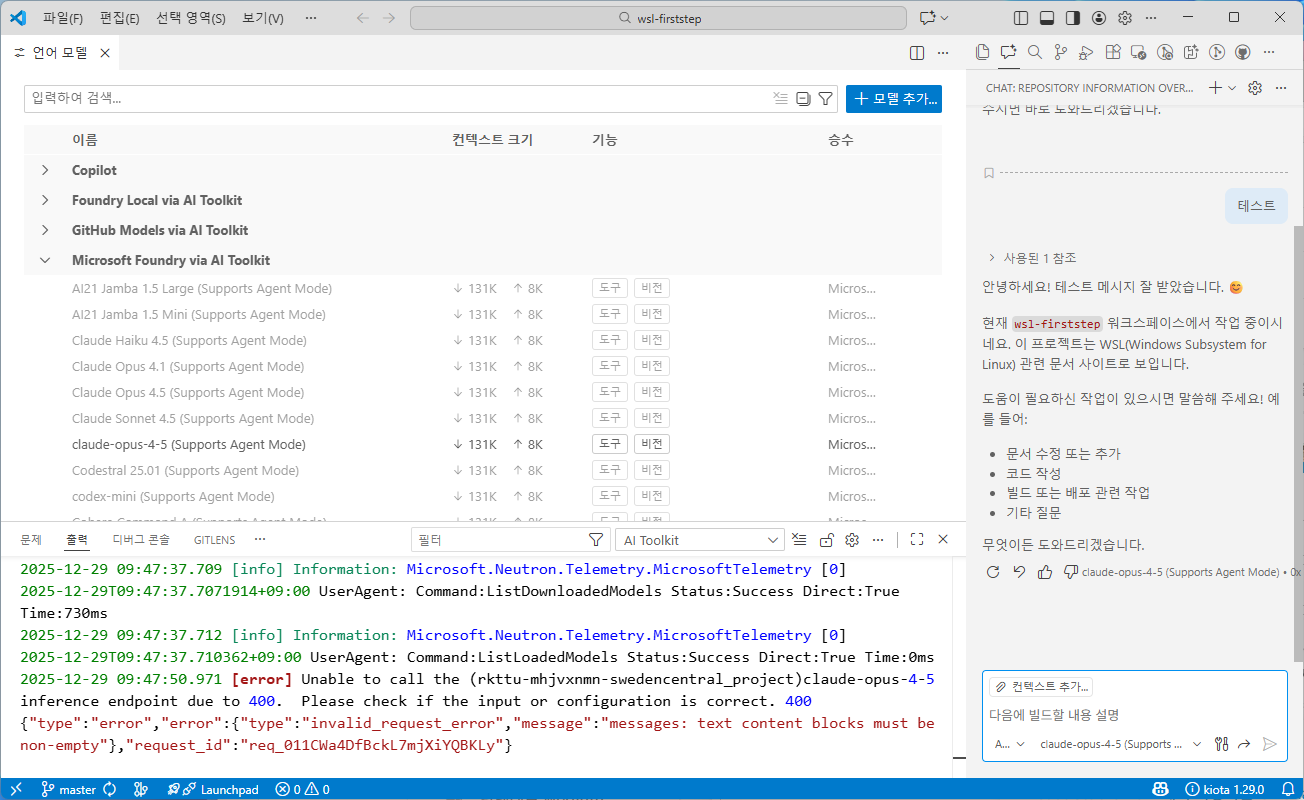This screenshot has width=1304, height=800.
Task: Open the new chat options dropdown arrow
Action: coord(1232,88)
